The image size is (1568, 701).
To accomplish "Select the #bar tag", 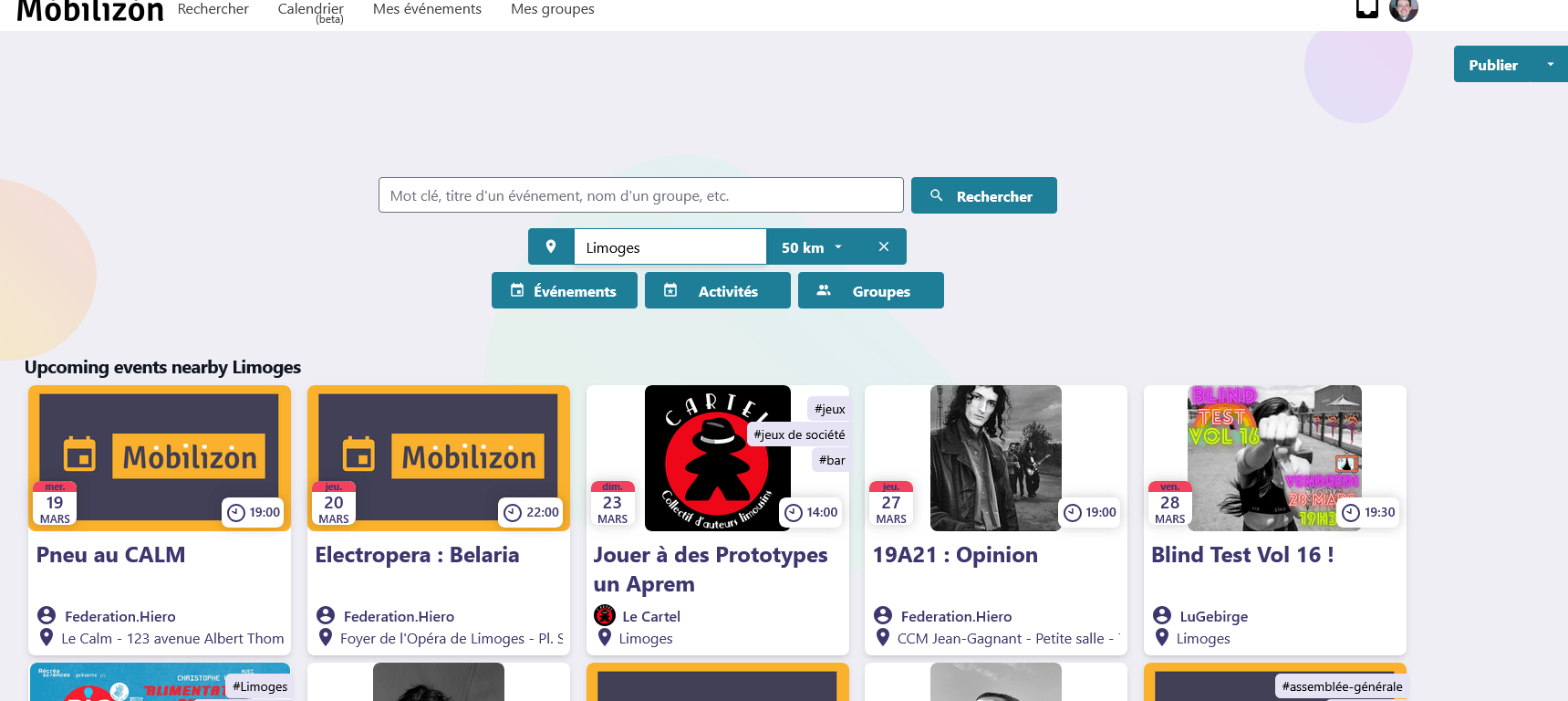I will tap(832, 460).
